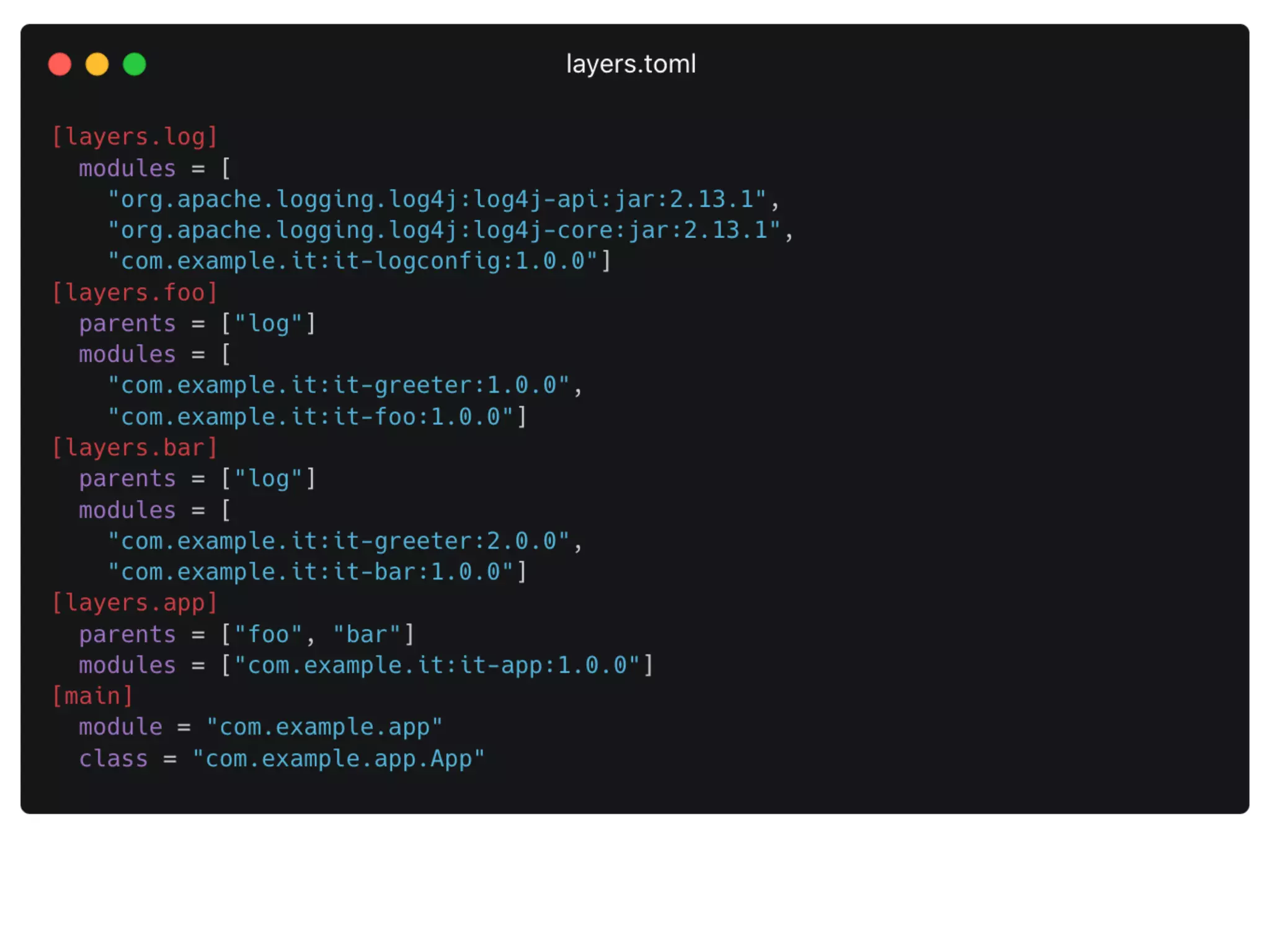Click the [layers.app] section header
The height and width of the screenshot is (952, 1270).
point(135,603)
